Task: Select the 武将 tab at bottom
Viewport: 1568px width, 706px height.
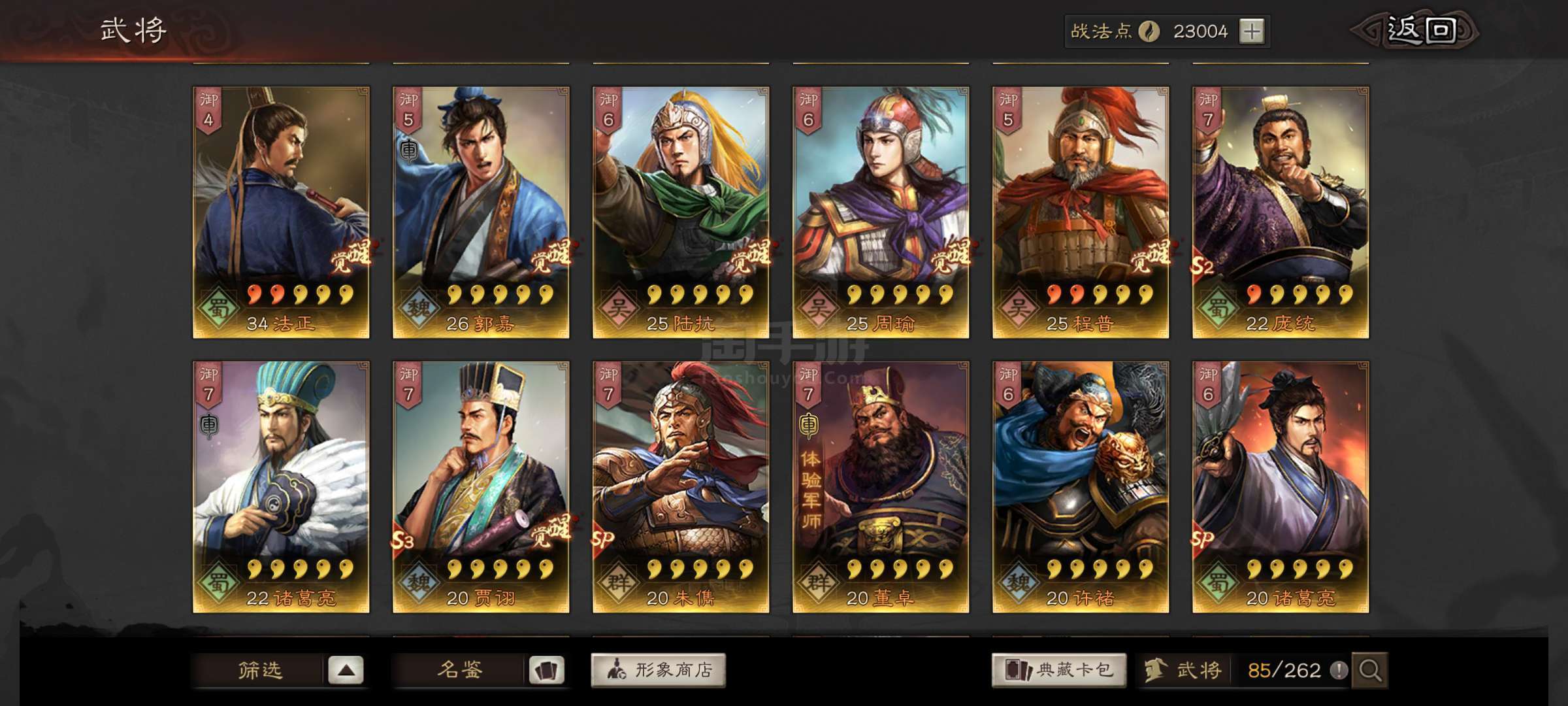Action: coord(1184,671)
